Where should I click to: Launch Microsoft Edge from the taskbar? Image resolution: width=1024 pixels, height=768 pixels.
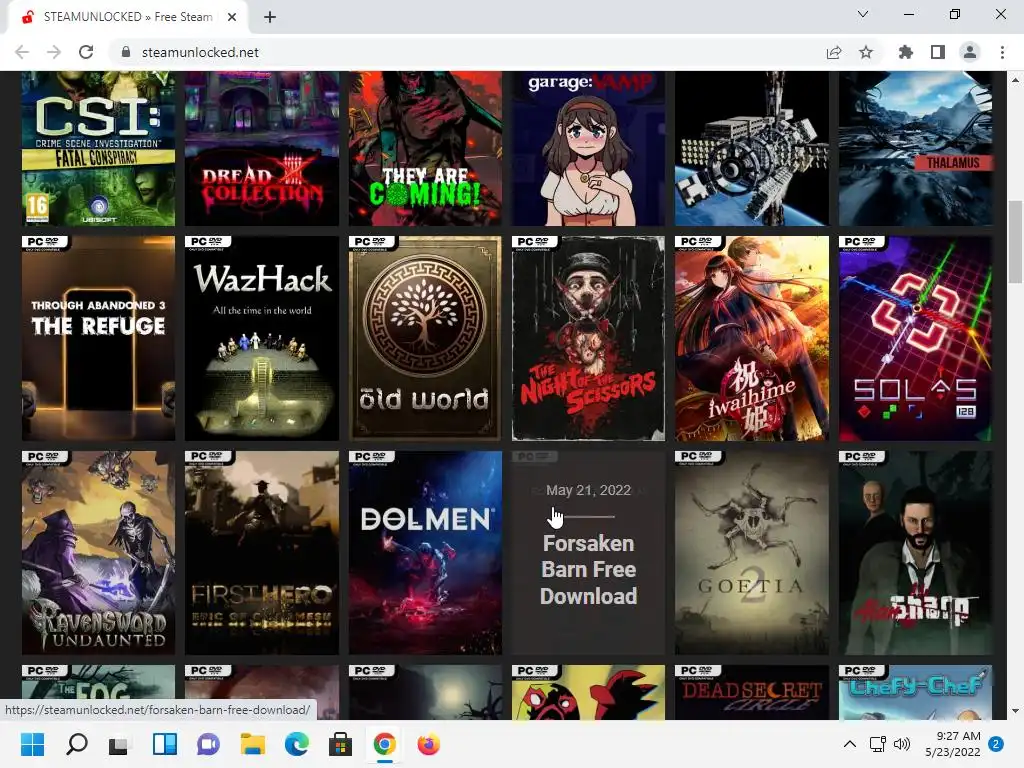[x=297, y=744]
